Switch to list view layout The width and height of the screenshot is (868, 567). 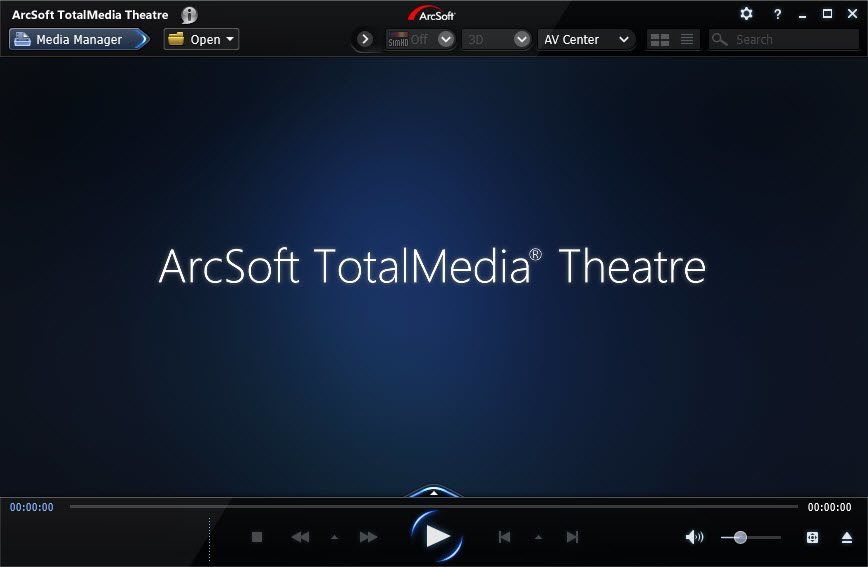(x=687, y=40)
